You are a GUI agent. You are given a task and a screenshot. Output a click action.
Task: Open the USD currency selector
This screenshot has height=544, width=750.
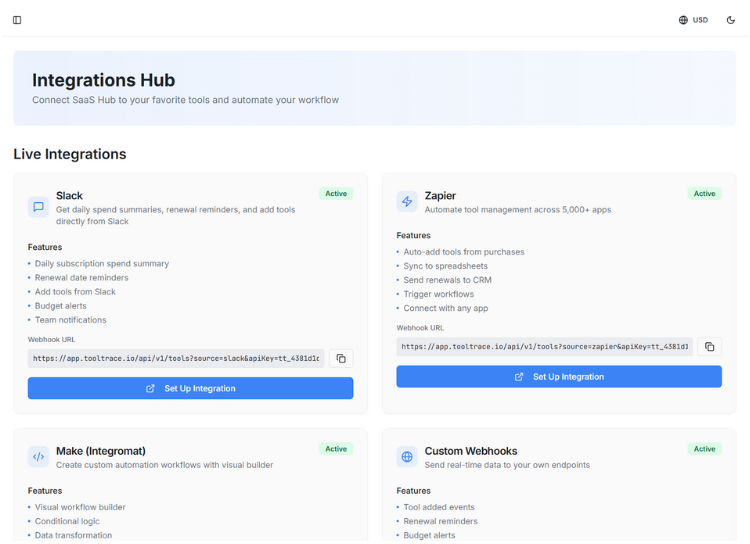pos(693,20)
